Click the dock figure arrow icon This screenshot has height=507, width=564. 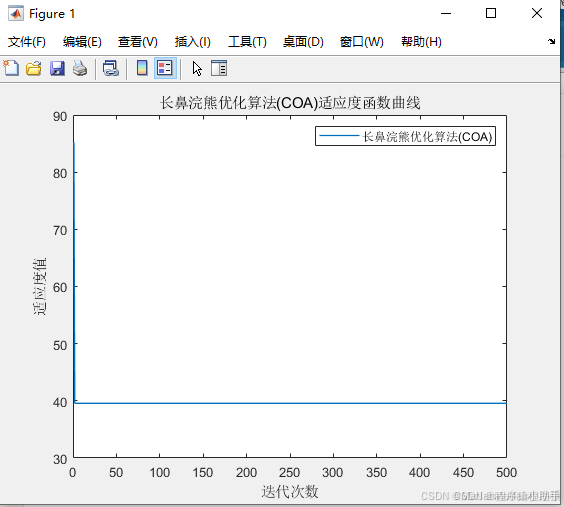click(x=551, y=41)
